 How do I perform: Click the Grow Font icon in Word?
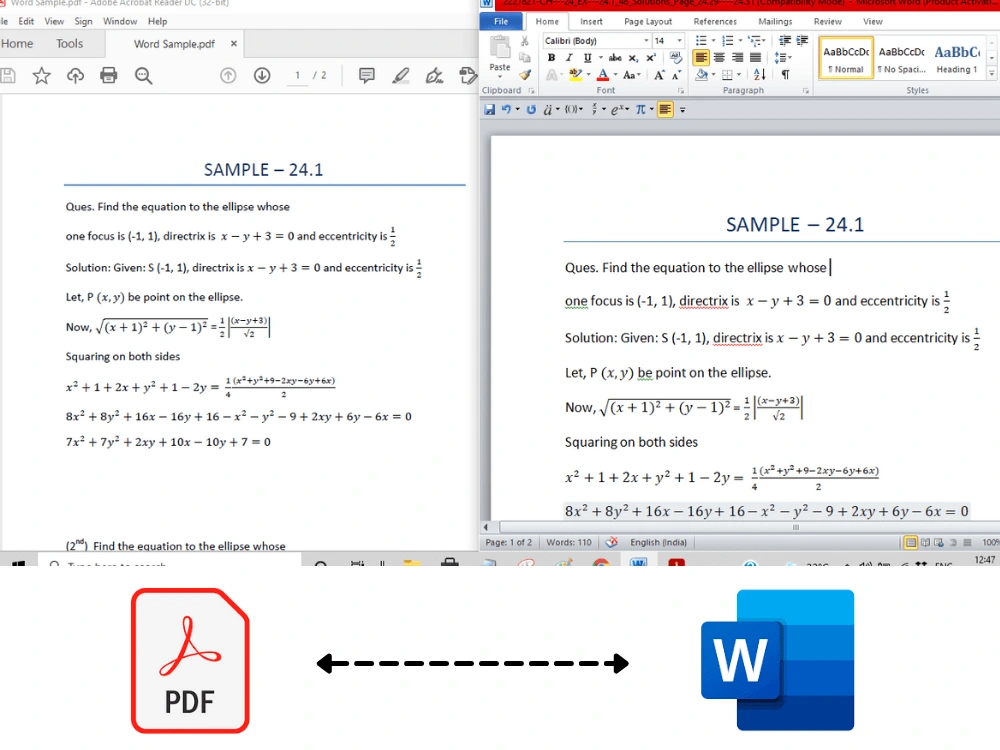659,75
